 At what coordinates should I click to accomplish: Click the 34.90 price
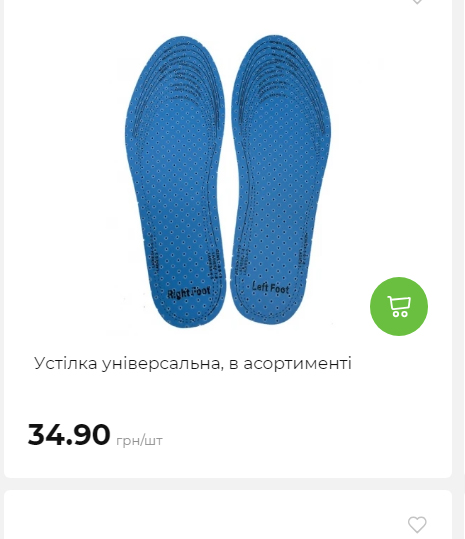click(x=69, y=435)
